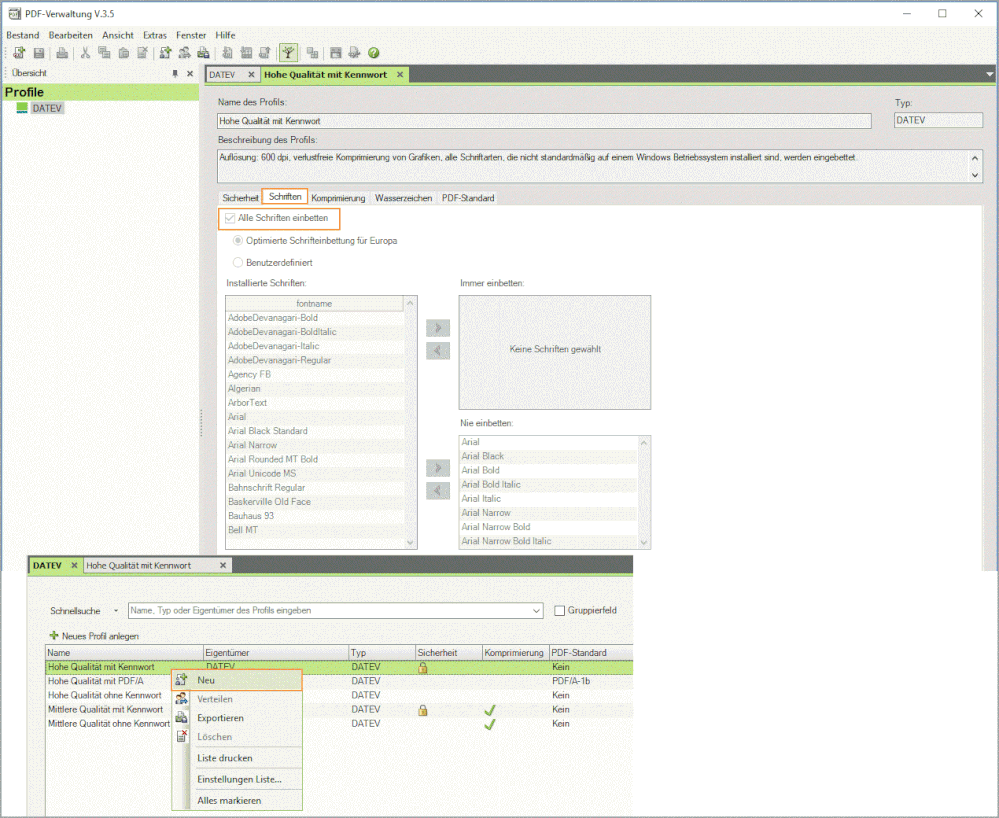Pin the Übersicht panel with pushpin icon

175,74
